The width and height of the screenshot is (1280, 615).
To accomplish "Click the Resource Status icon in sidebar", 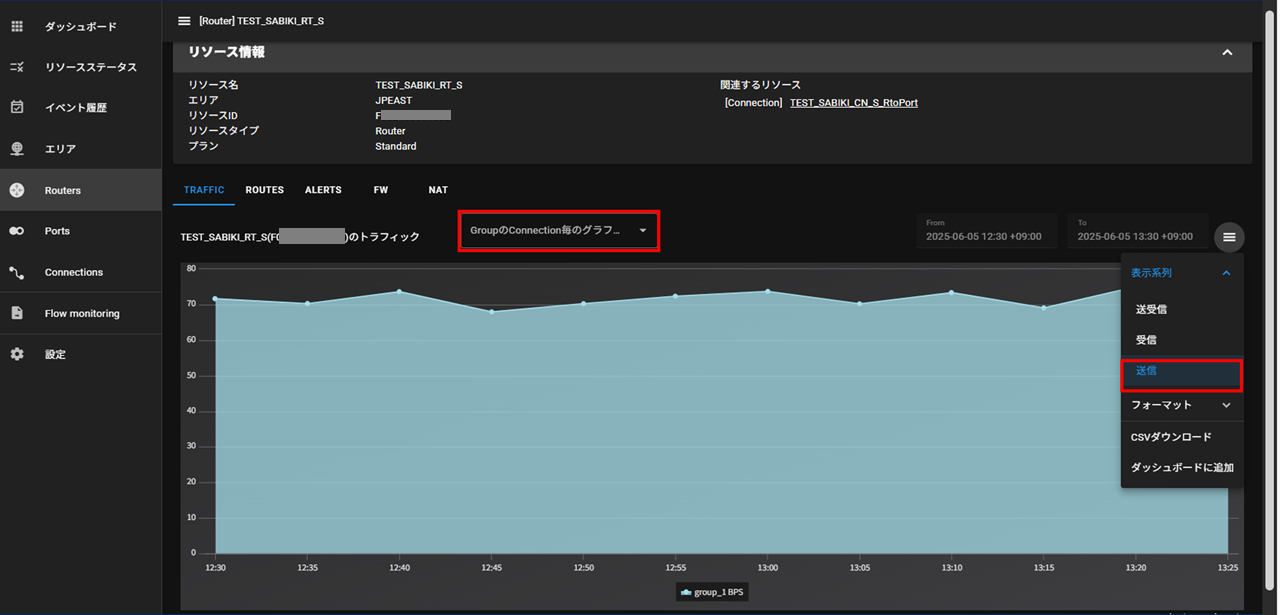I will (x=17, y=67).
